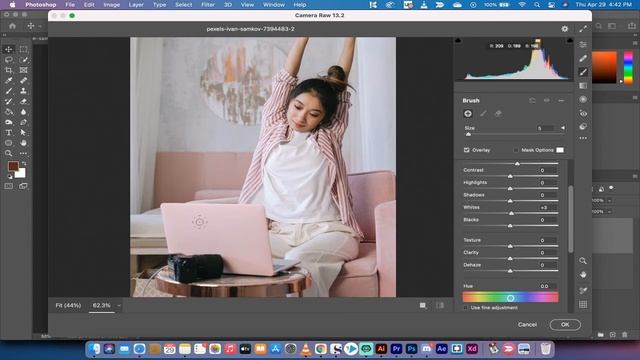
Task: Switch to add-to-adjustment brush mode
Action: coord(483,114)
